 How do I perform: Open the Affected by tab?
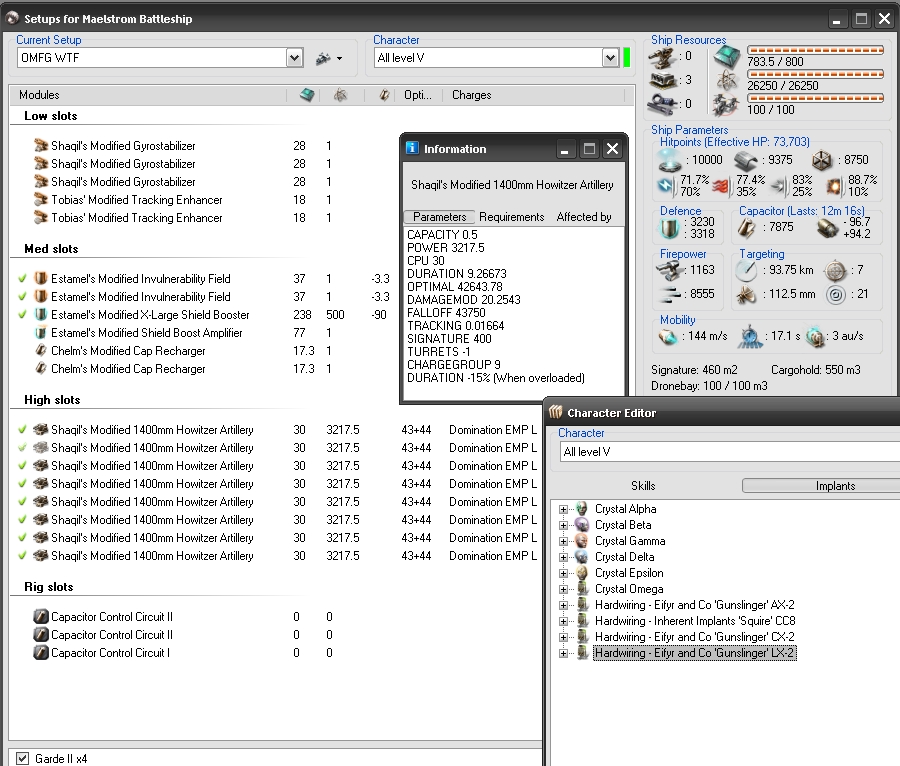coord(584,217)
